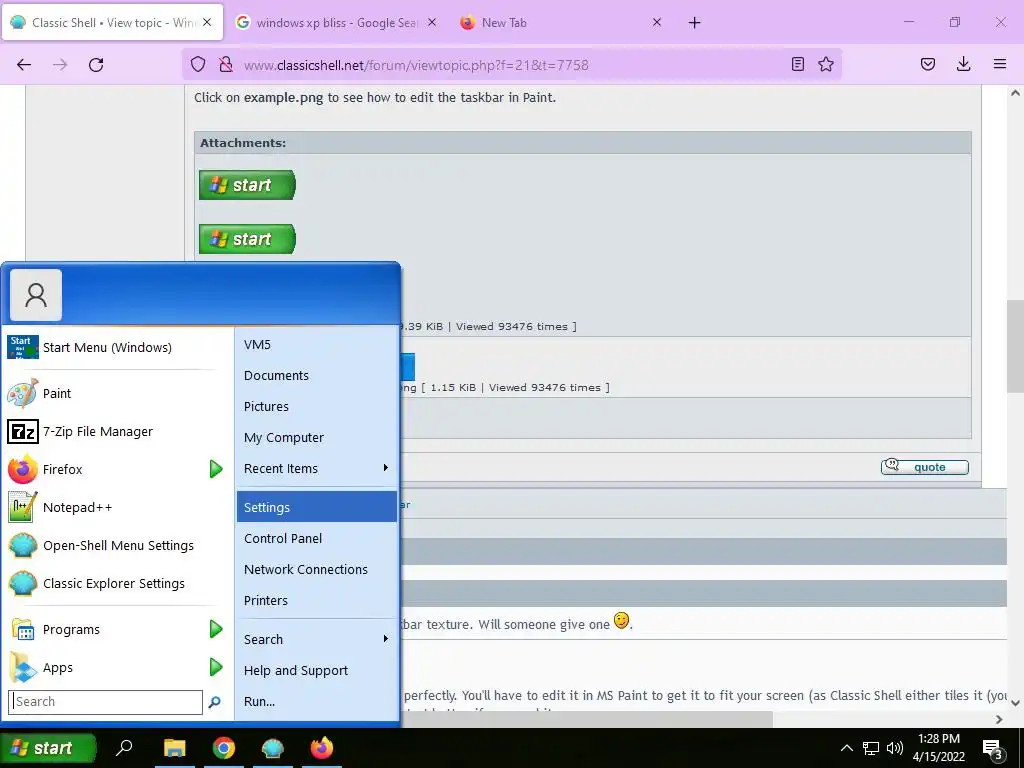Open the Run... dialog
Viewport: 1024px width, 768px height.
[x=317, y=701]
